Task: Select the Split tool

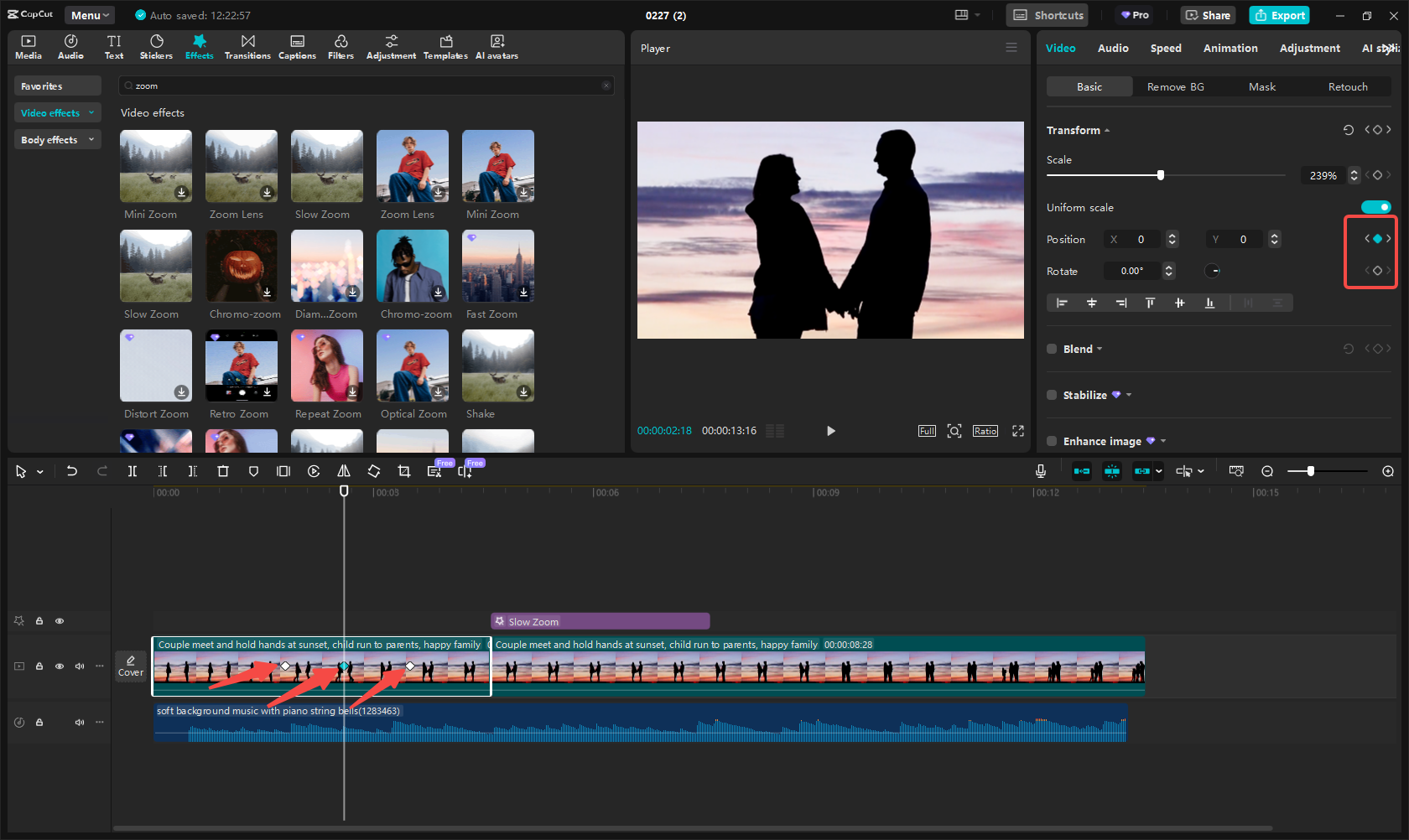Action: tap(133, 471)
